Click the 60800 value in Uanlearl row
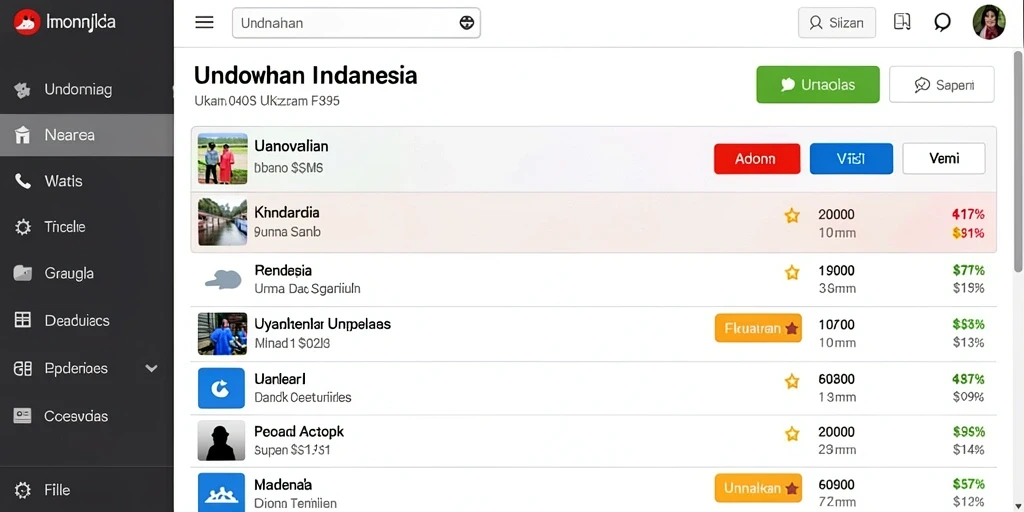 coord(837,379)
